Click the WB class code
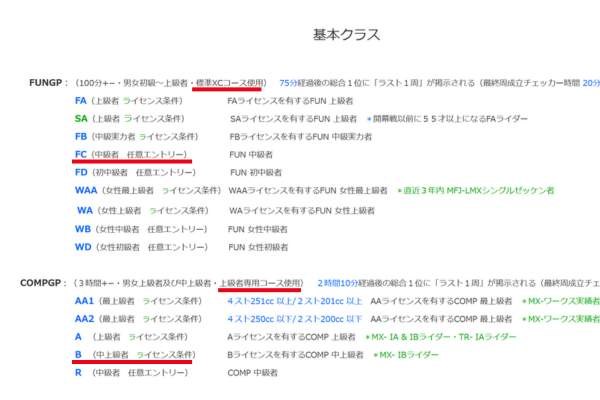 tap(83, 229)
